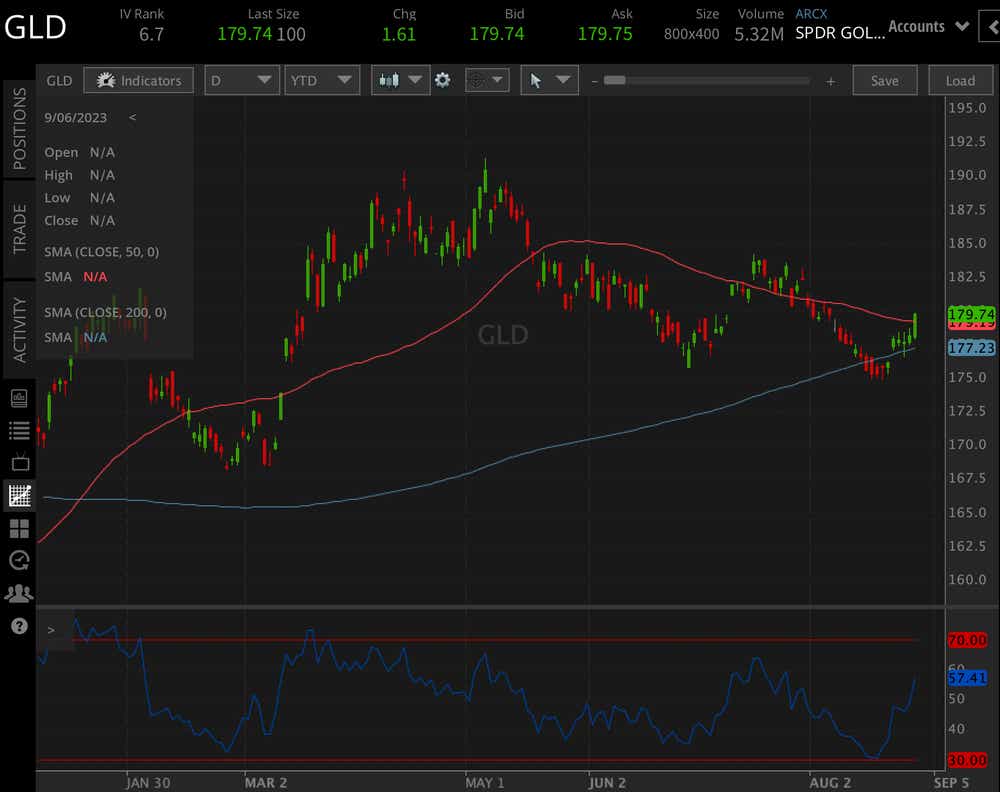Click the 177.23 SMA price tag

(971, 348)
